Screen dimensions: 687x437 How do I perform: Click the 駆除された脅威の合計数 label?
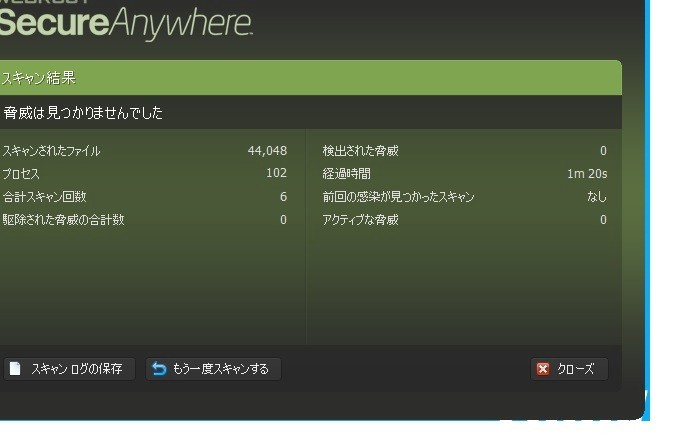(x=64, y=219)
